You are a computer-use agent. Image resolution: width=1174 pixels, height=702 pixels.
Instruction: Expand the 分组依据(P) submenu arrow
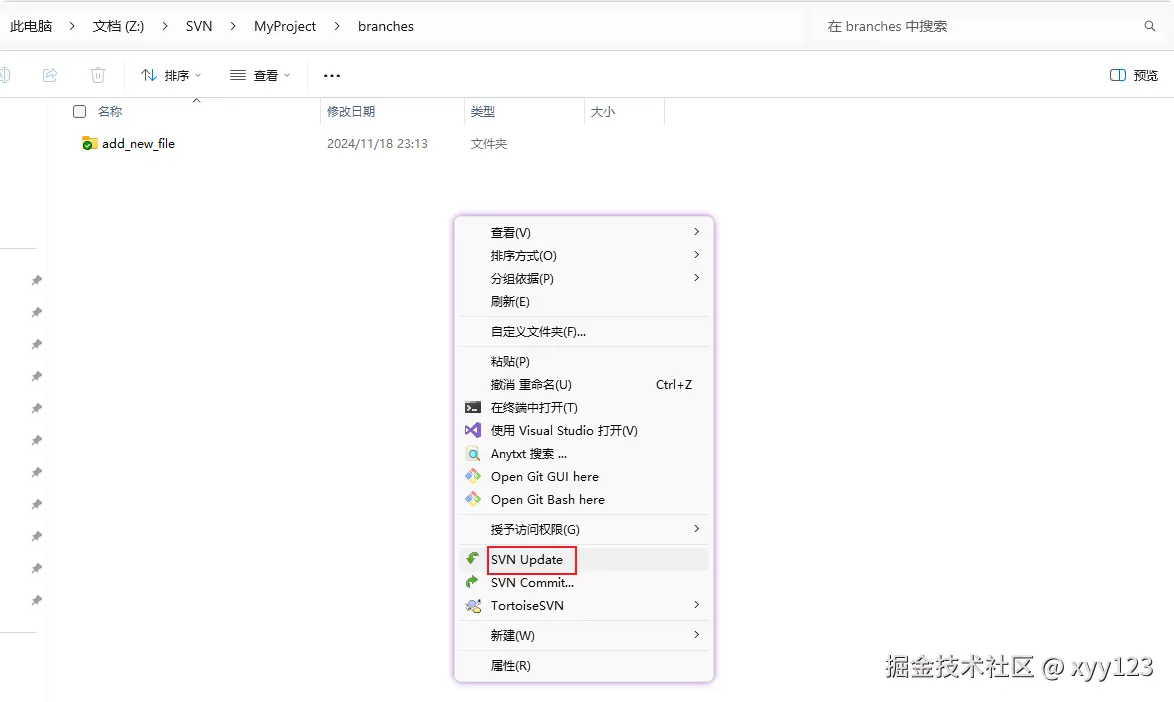(696, 278)
